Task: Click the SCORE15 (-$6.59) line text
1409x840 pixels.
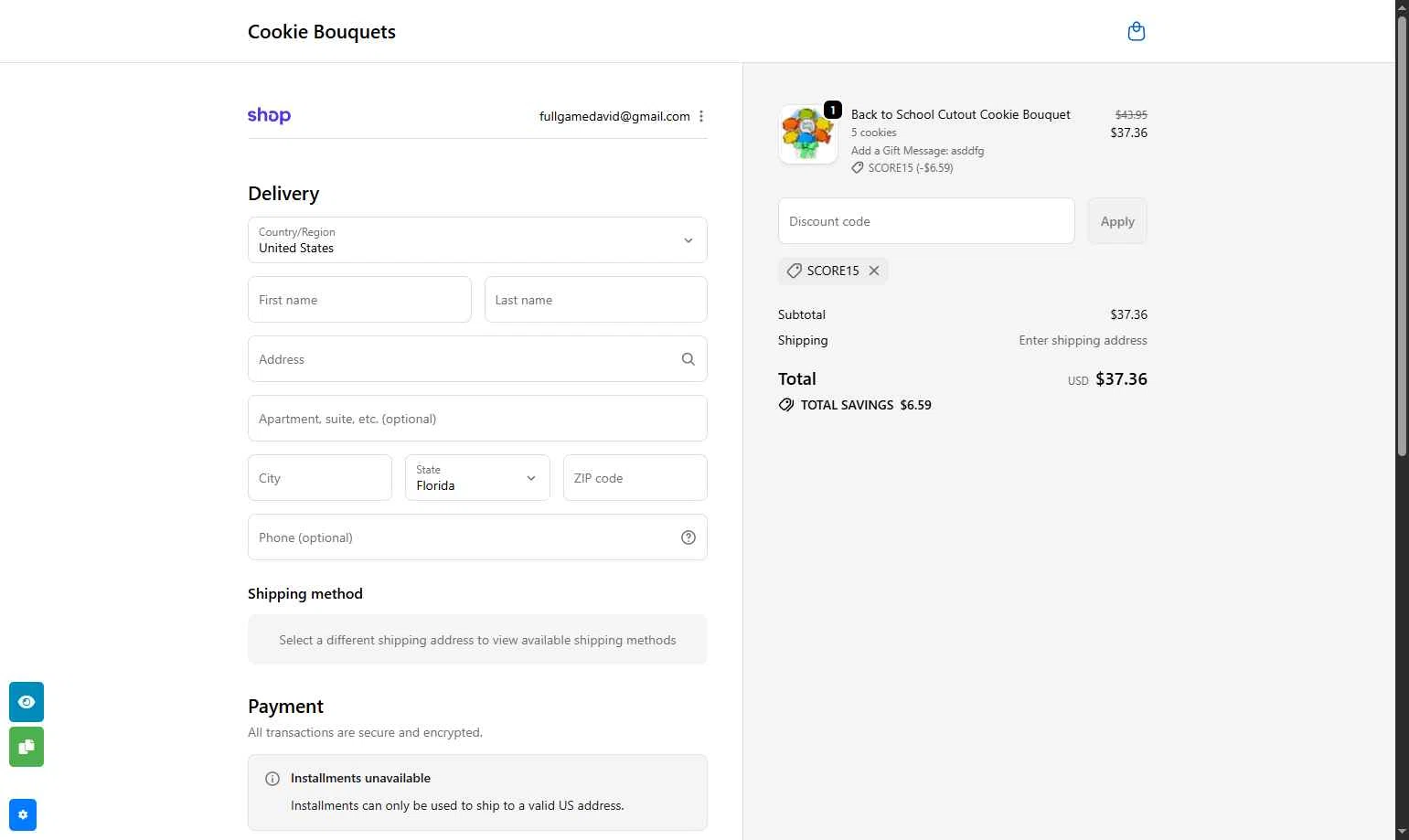Action: [911, 168]
